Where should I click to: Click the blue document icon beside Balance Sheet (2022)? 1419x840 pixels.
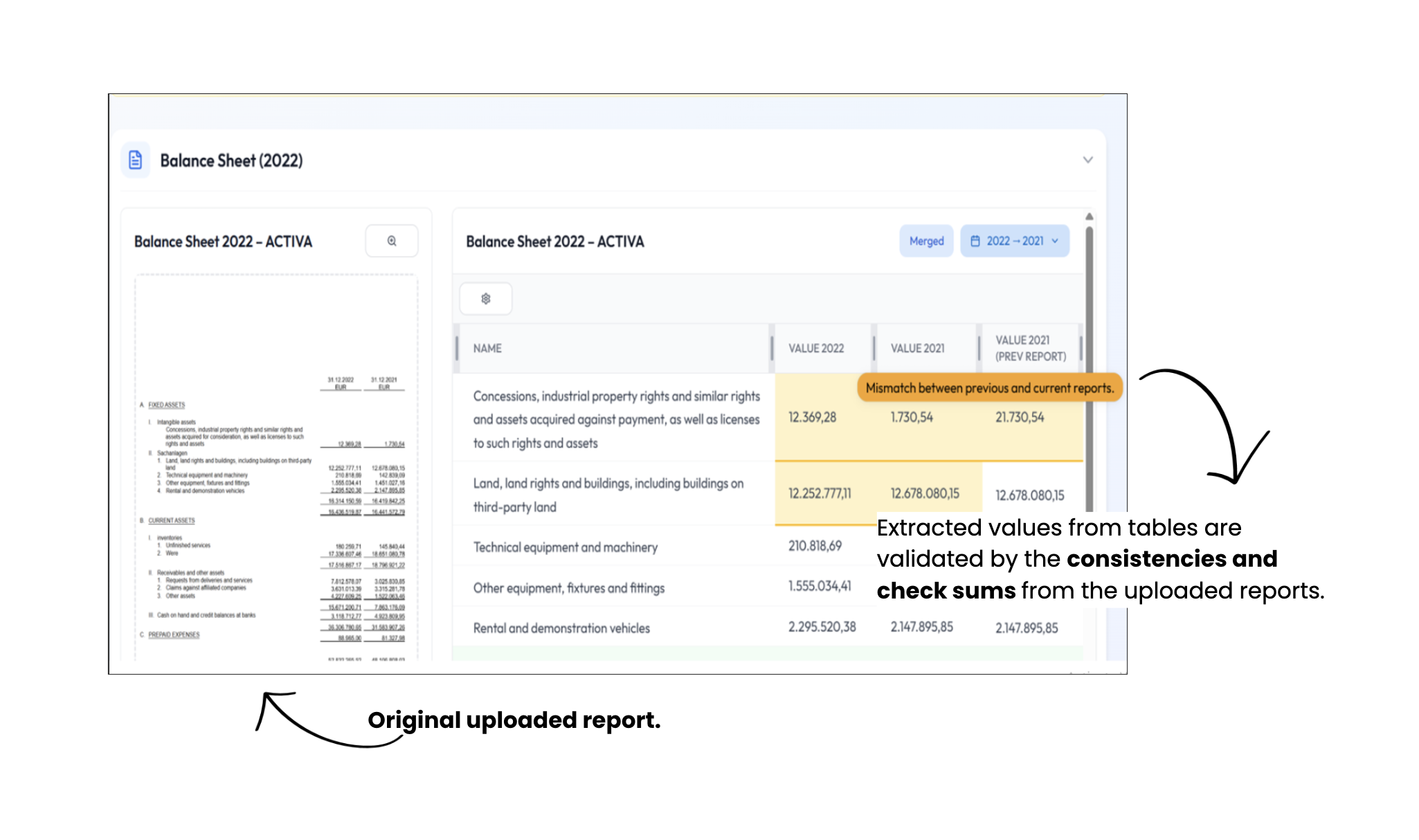pos(136,159)
